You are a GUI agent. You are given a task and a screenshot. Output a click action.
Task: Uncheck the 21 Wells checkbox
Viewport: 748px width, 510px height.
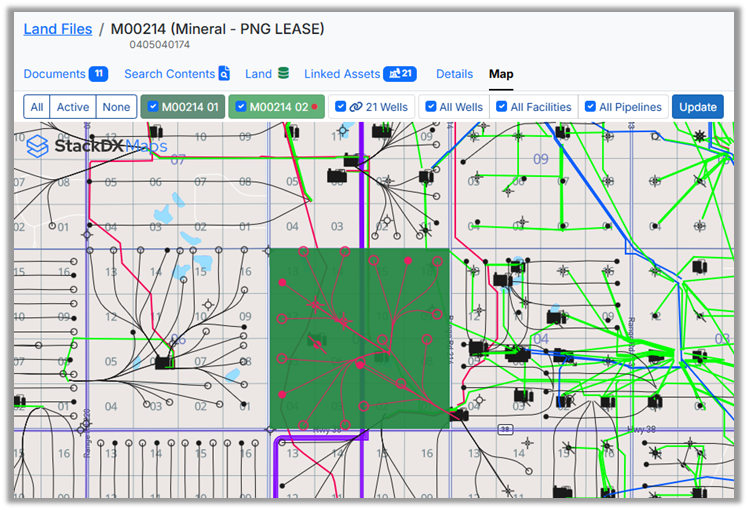point(341,107)
